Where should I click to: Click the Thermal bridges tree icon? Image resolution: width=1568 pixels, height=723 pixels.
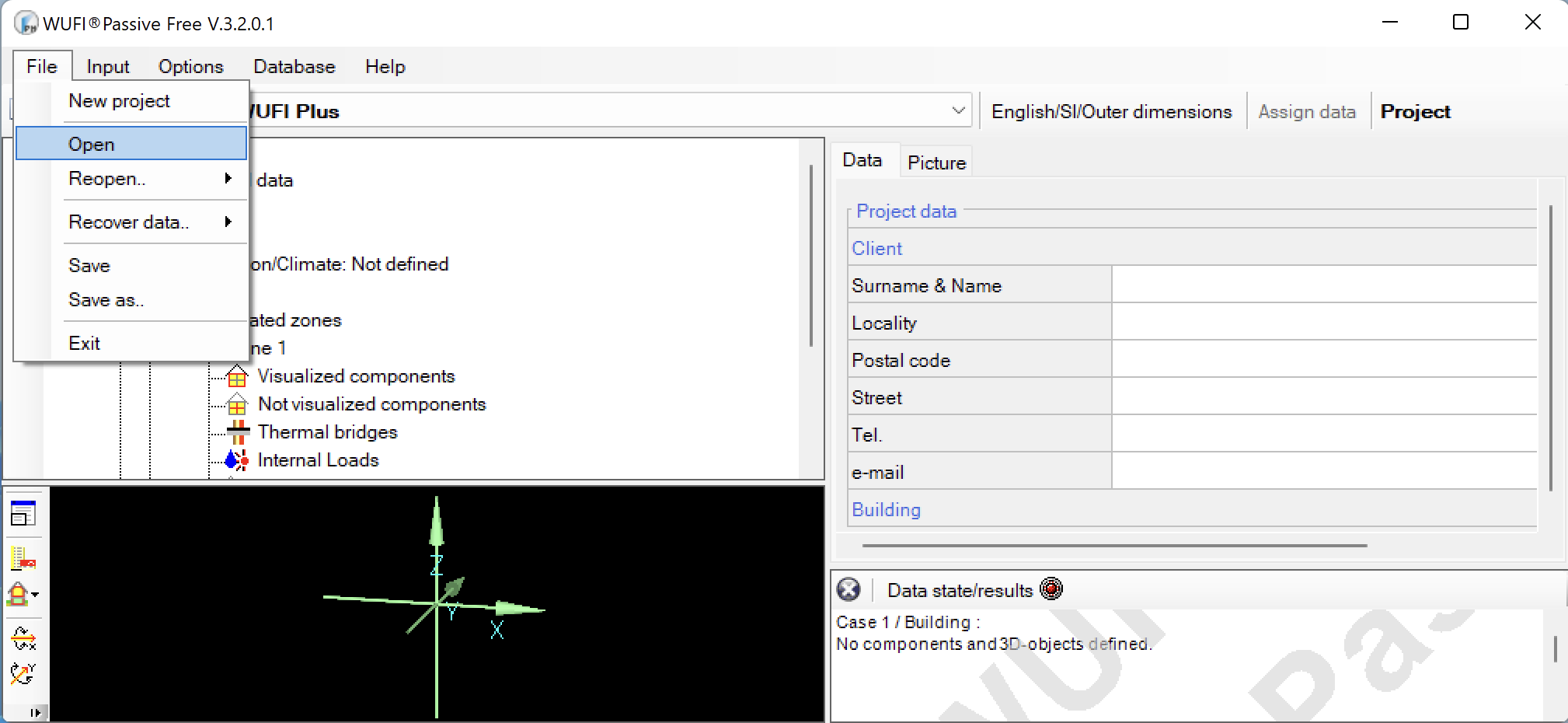click(x=238, y=432)
